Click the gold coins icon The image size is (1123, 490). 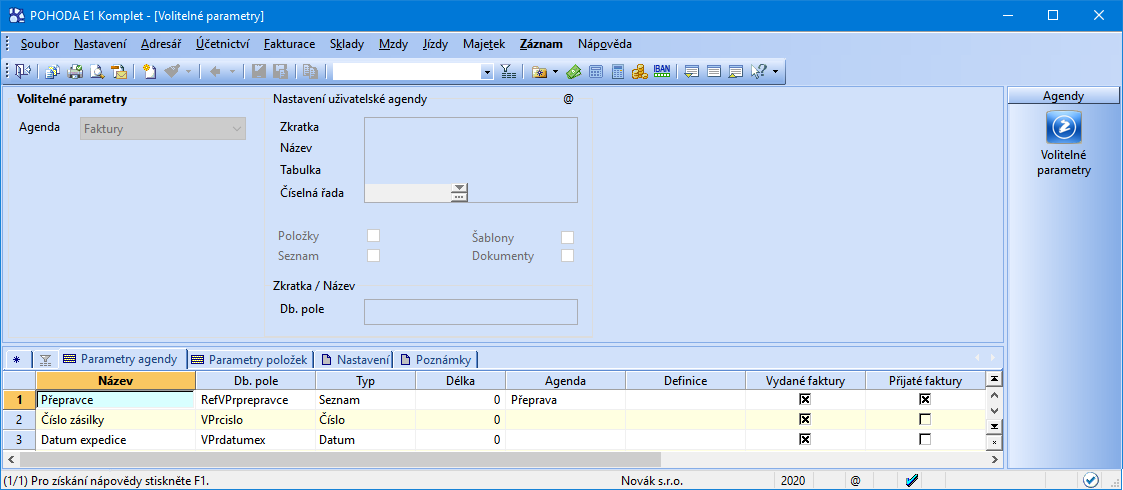point(640,71)
